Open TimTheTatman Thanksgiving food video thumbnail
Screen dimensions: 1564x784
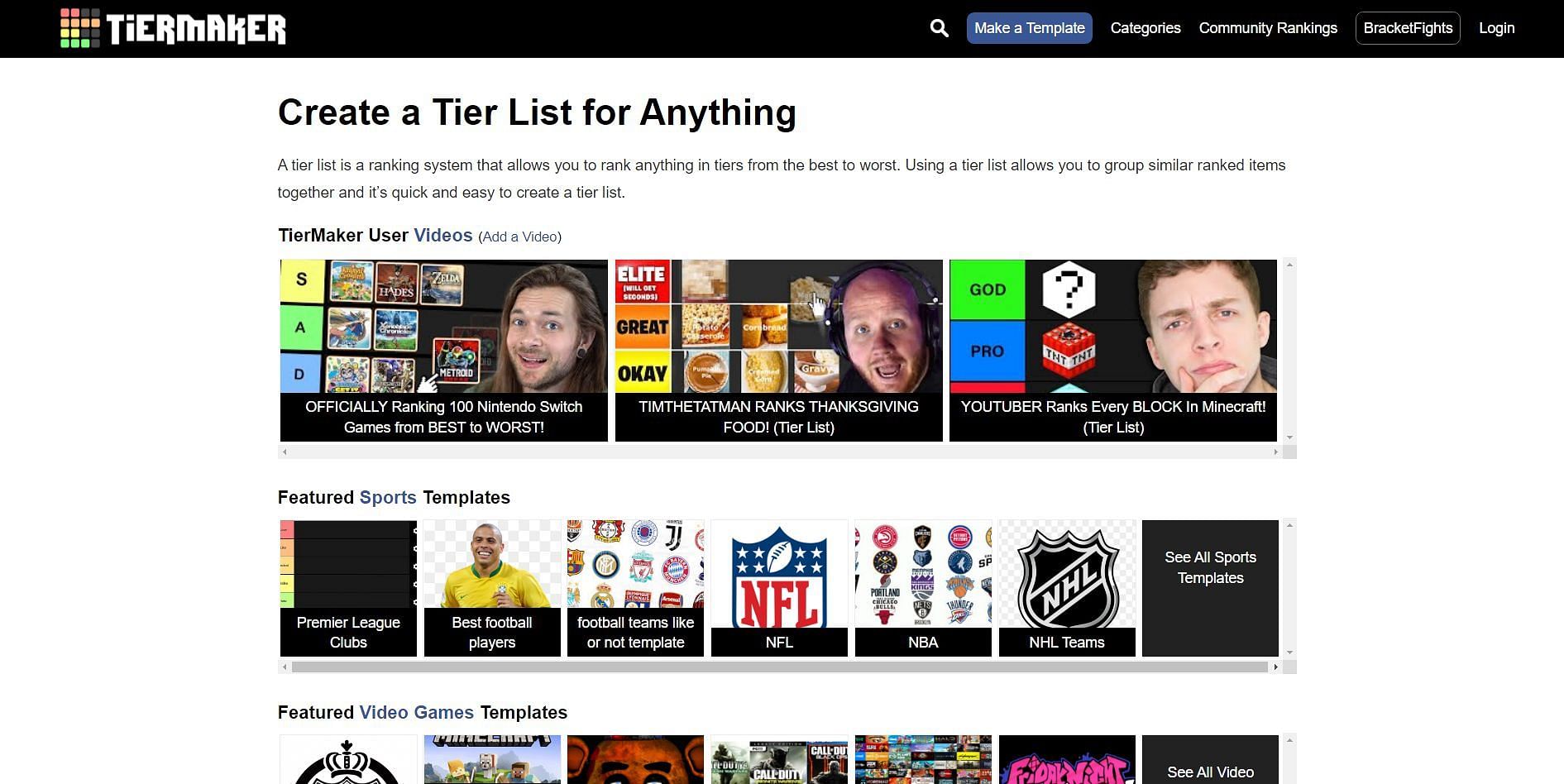tap(778, 327)
